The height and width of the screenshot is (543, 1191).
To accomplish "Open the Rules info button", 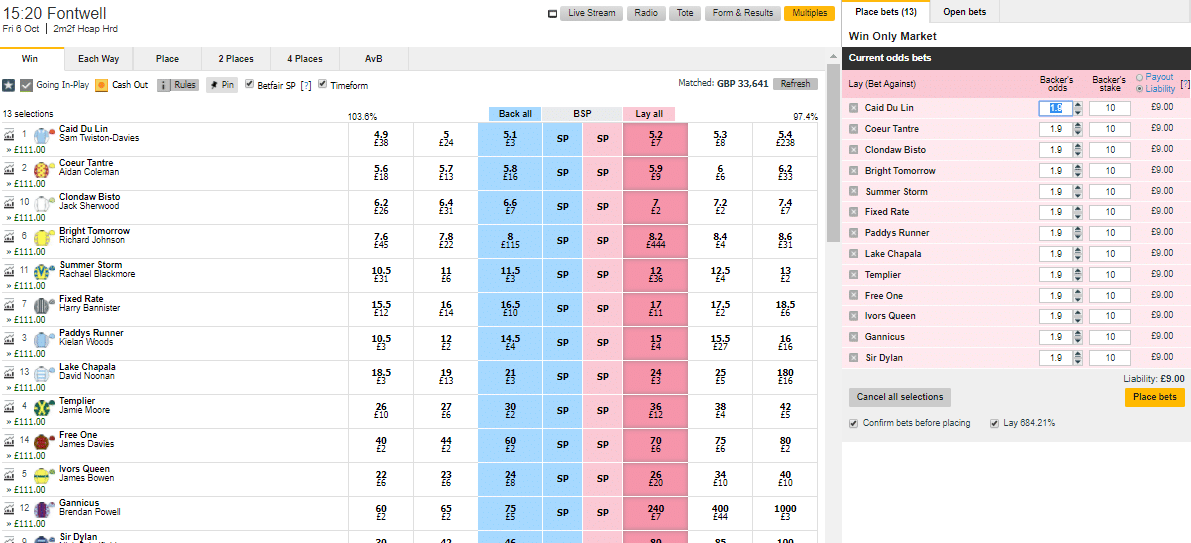I will click(178, 85).
